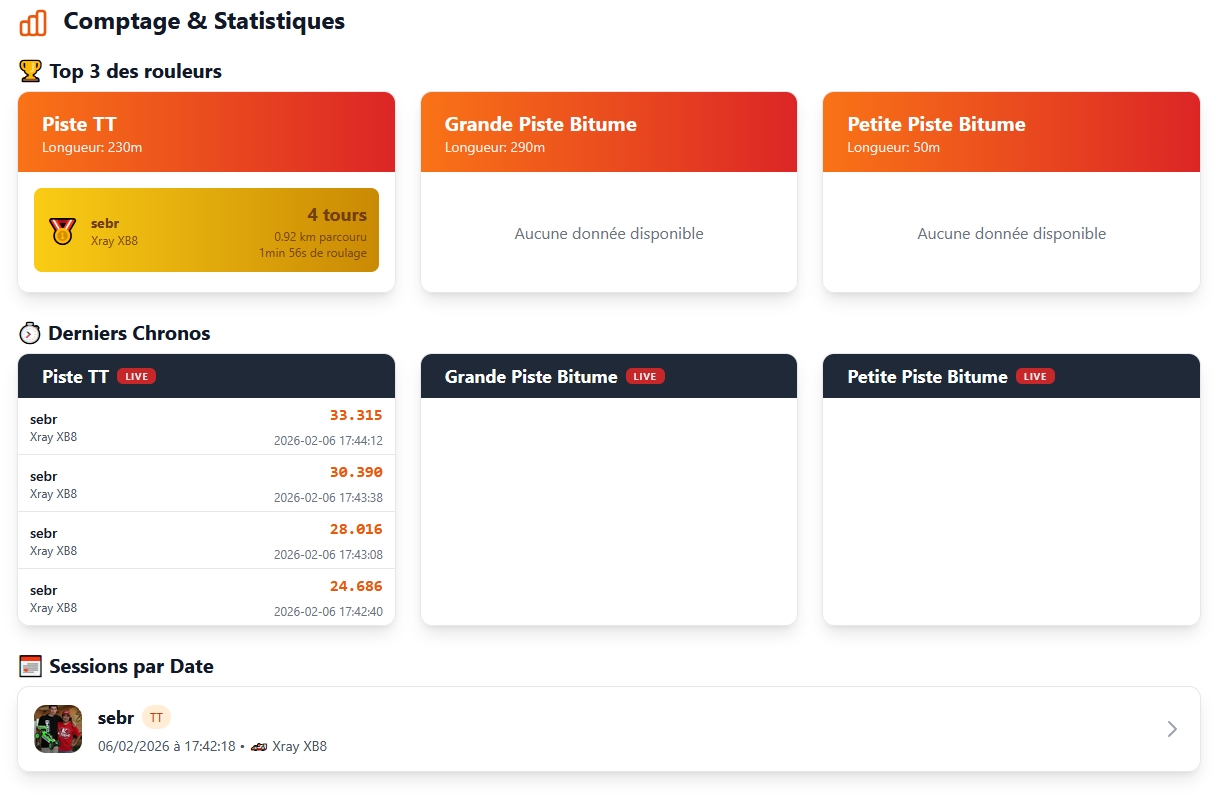Screen dimensions: 1216x796
Task: Click the gold medal icon for sebr
Action: [x=62, y=231]
